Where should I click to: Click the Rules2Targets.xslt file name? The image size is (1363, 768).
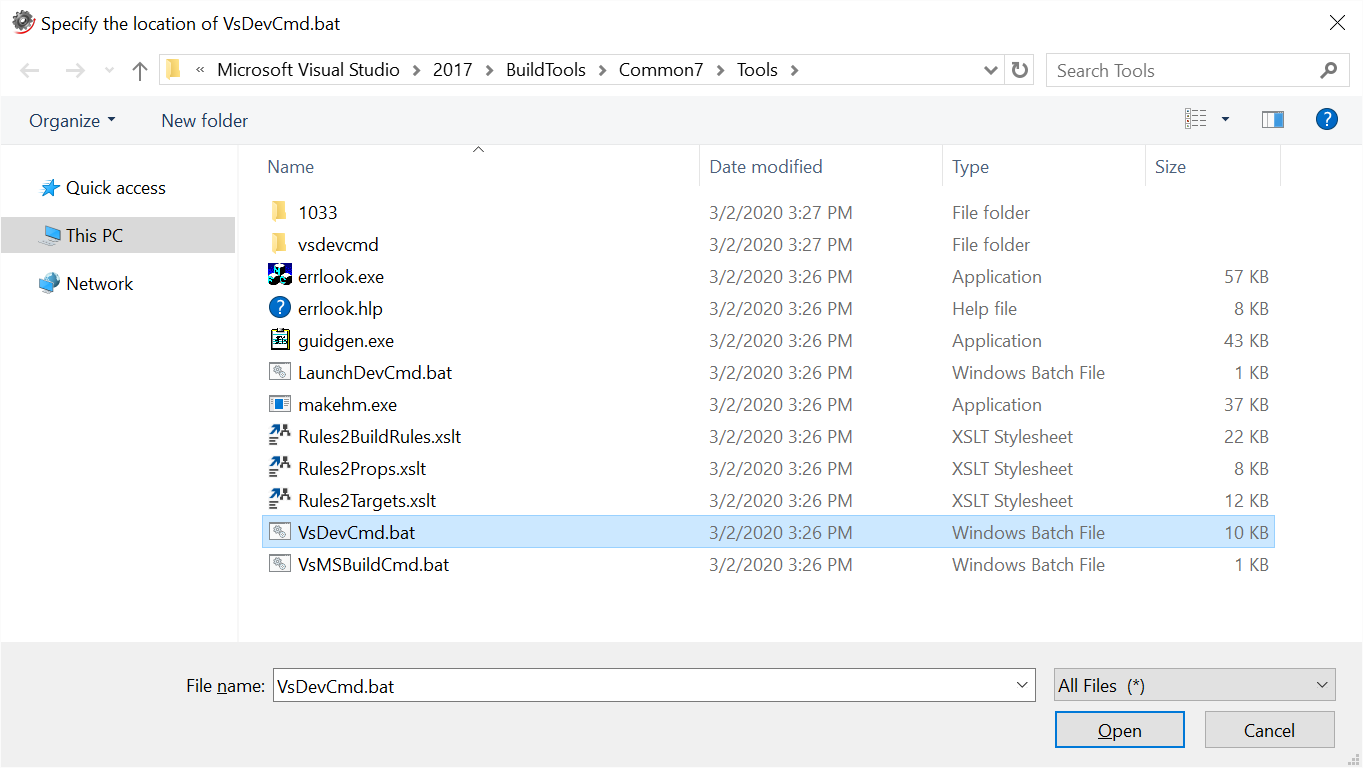(x=367, y=500)
